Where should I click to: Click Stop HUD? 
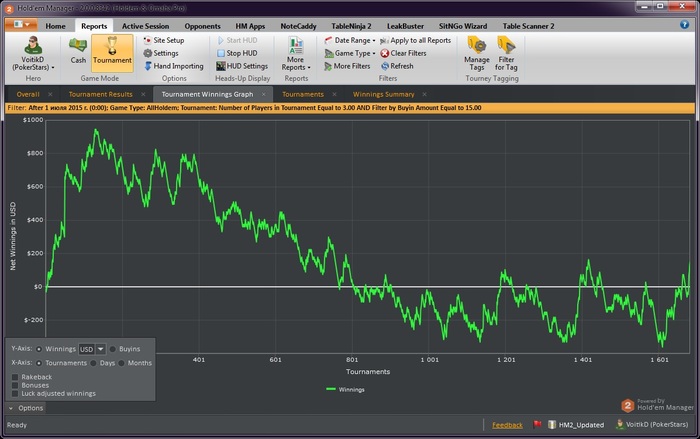(x=237, y=53)
